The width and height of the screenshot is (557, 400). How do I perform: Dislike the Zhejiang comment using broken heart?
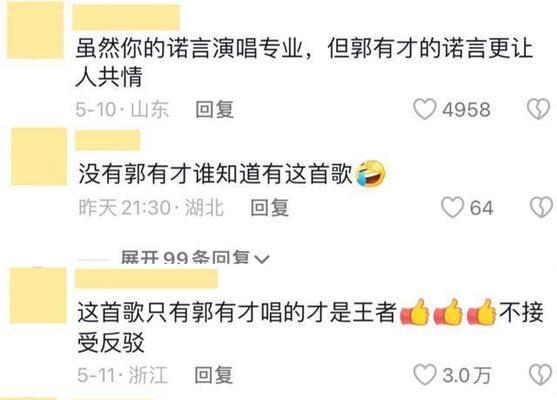[x=540, y=375]
